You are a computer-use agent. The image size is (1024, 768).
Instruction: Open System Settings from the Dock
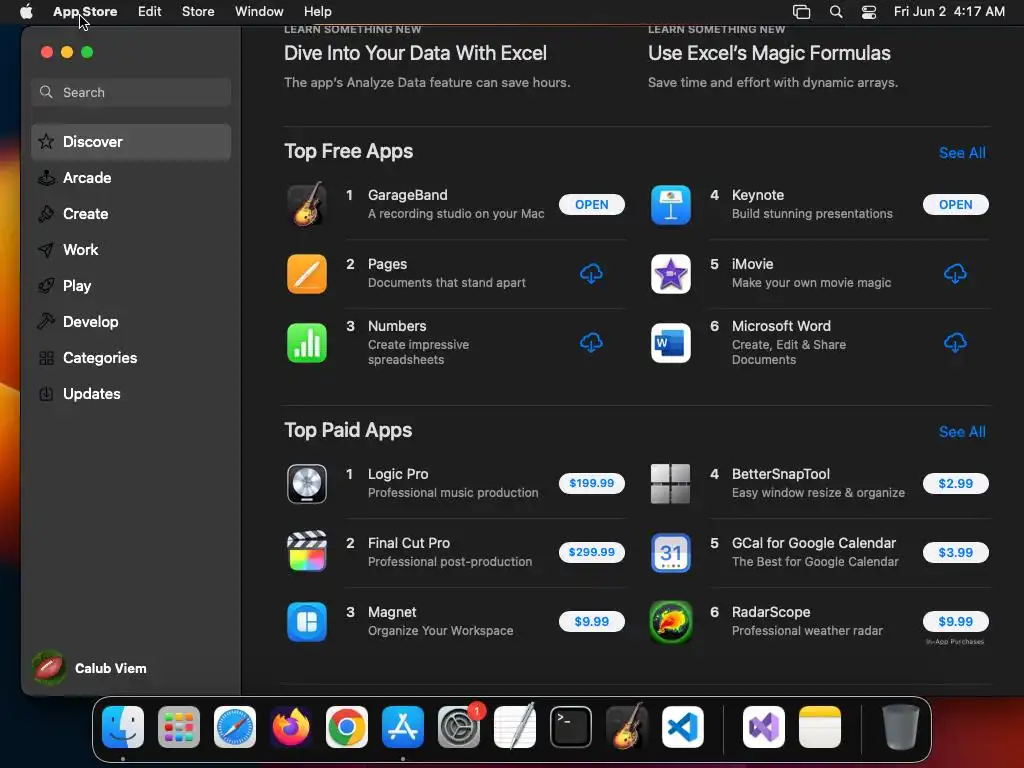click(x=459, y=727)
